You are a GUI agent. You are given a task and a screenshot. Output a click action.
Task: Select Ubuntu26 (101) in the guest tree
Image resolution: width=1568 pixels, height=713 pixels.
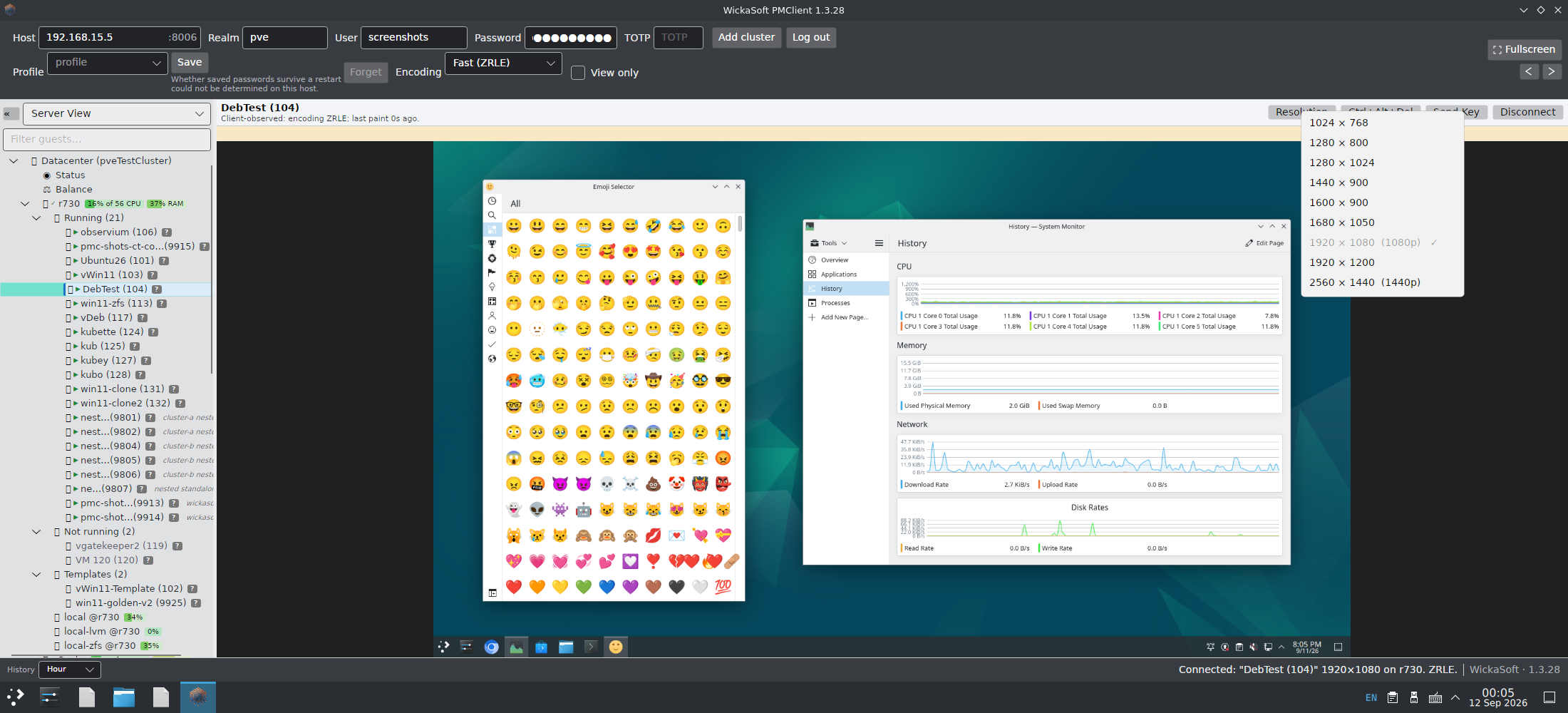pyautogui.click(x=117, y=261)
